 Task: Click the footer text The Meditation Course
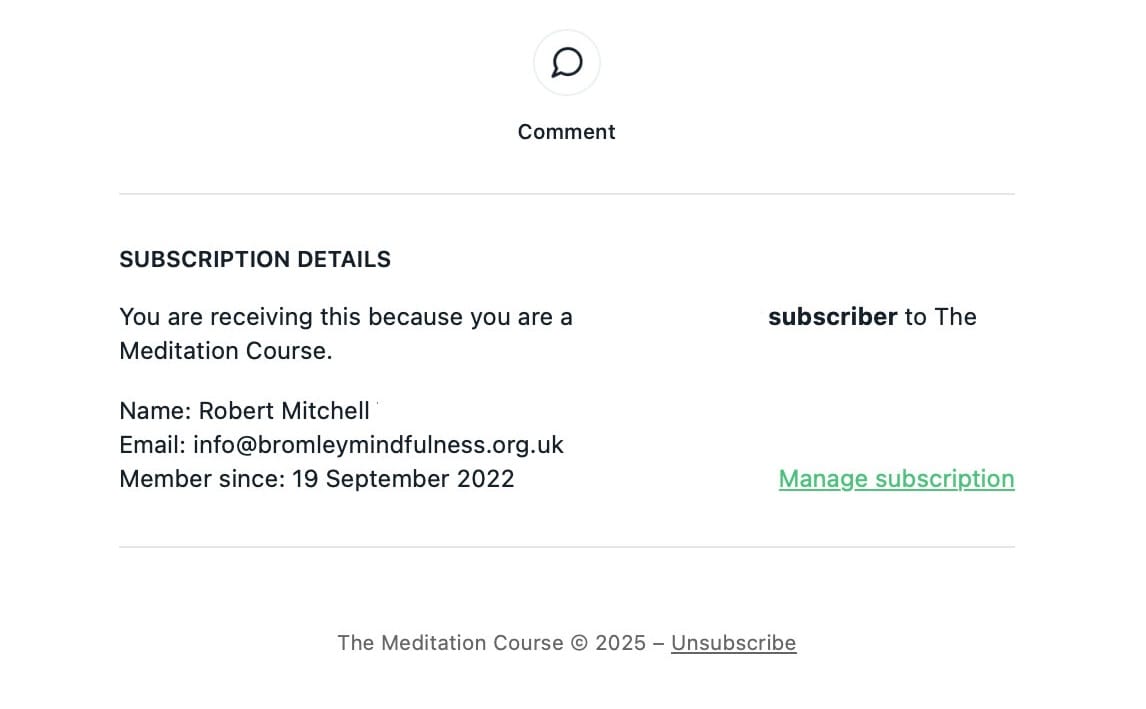450,643
